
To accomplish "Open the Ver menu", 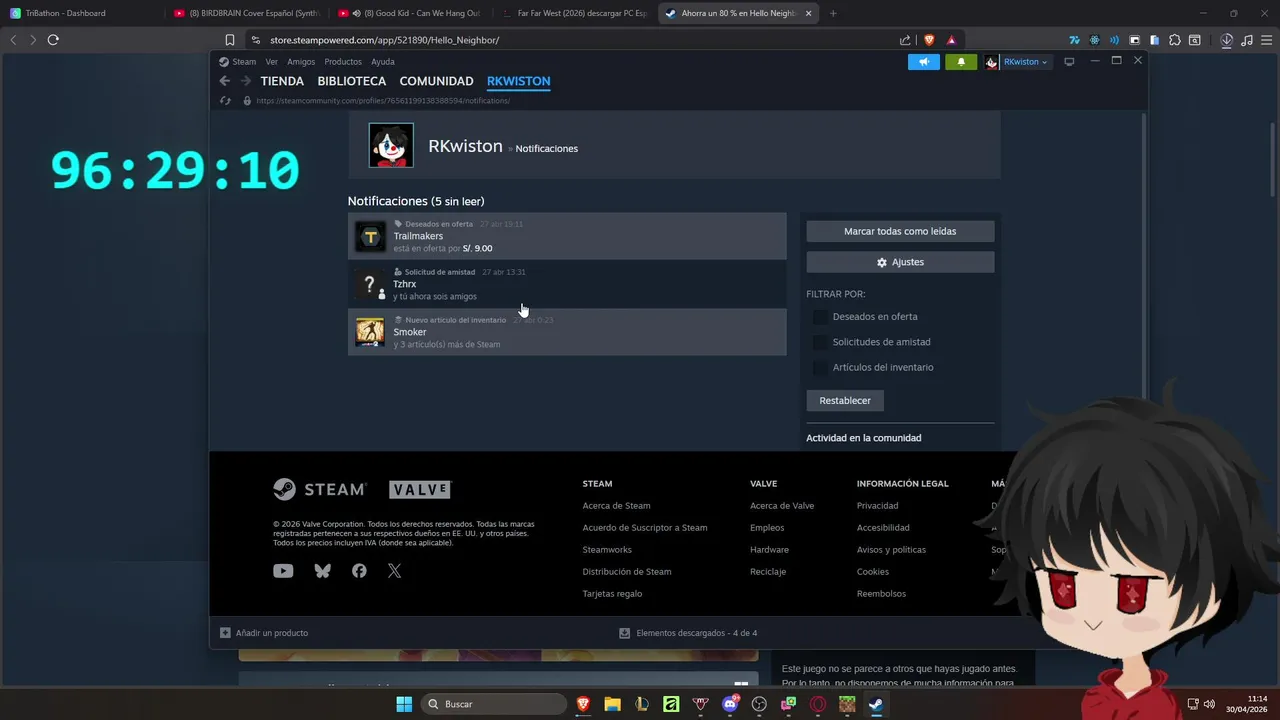I will (271, 62).
